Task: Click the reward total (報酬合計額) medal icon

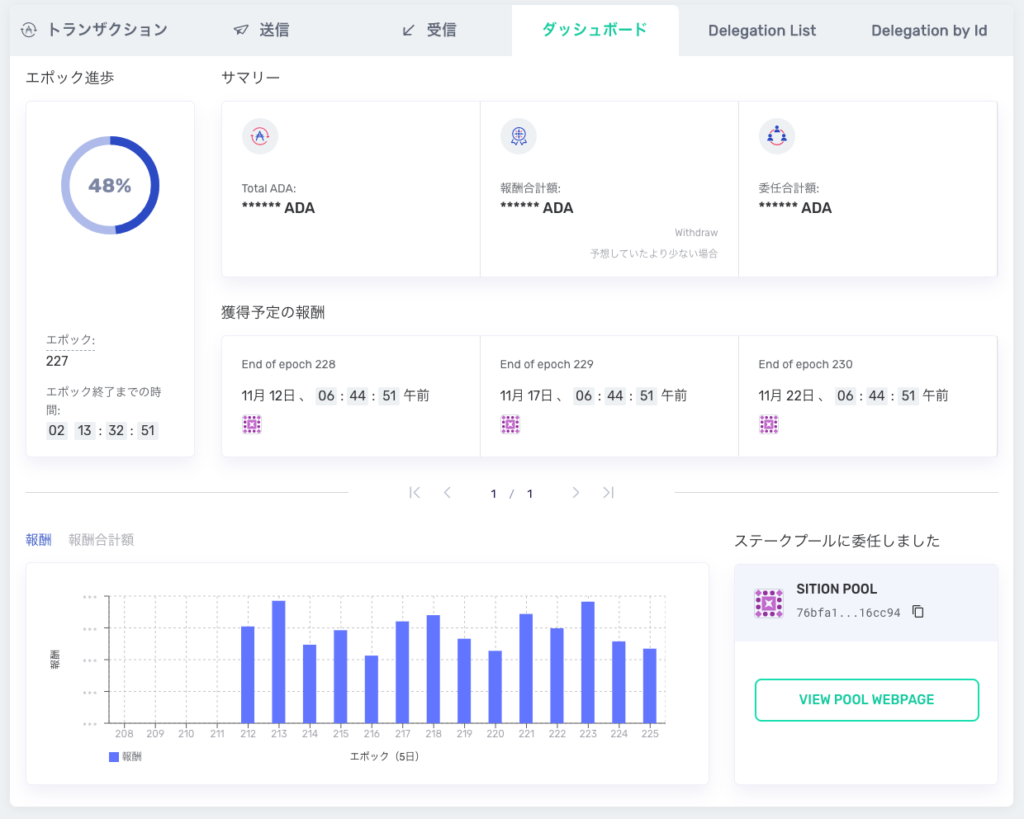Action: pyautogui.click(x=518, y=136)
